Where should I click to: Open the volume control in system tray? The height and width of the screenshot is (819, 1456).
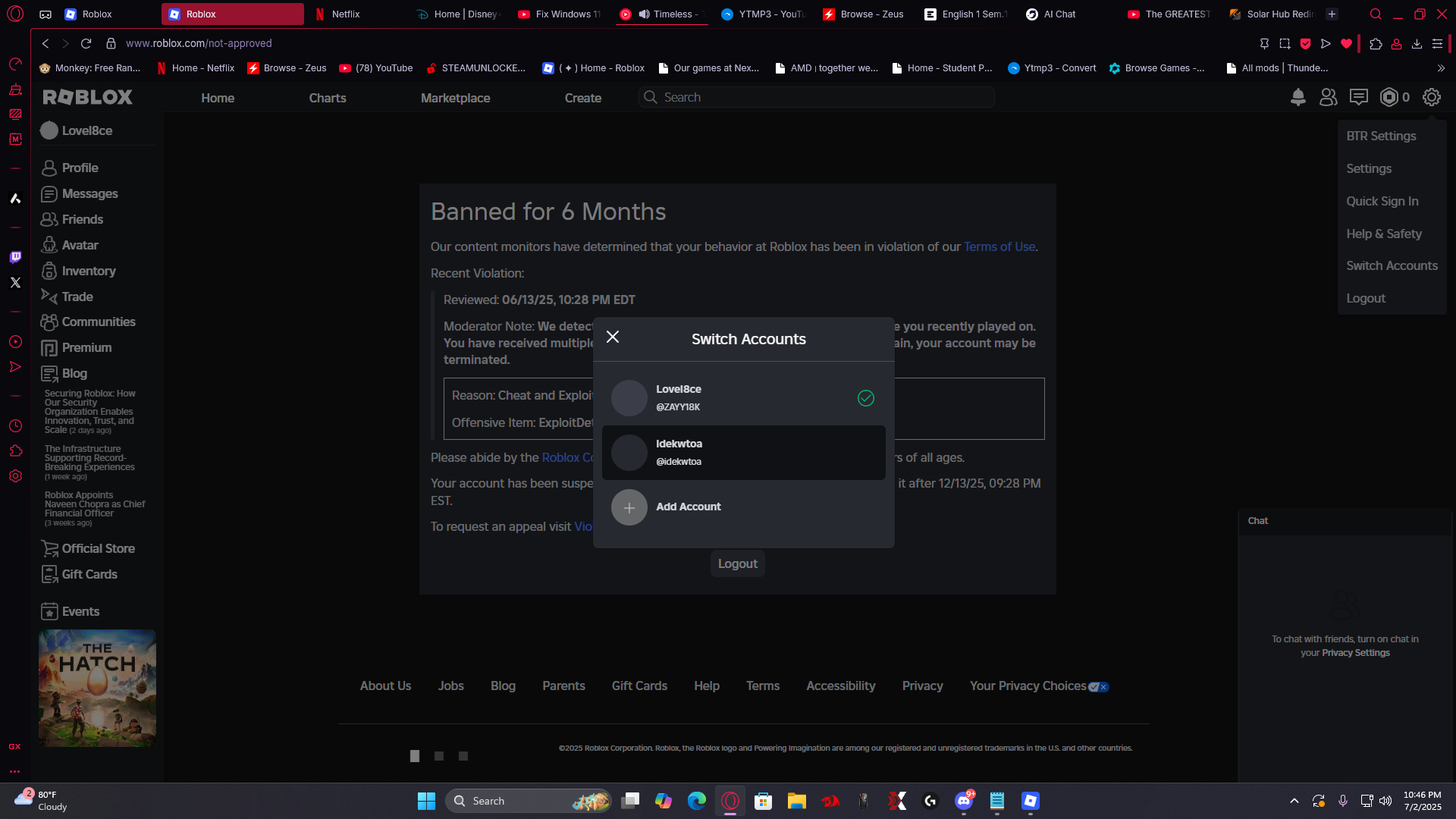pyautogui.click(x=1385, y=801)
